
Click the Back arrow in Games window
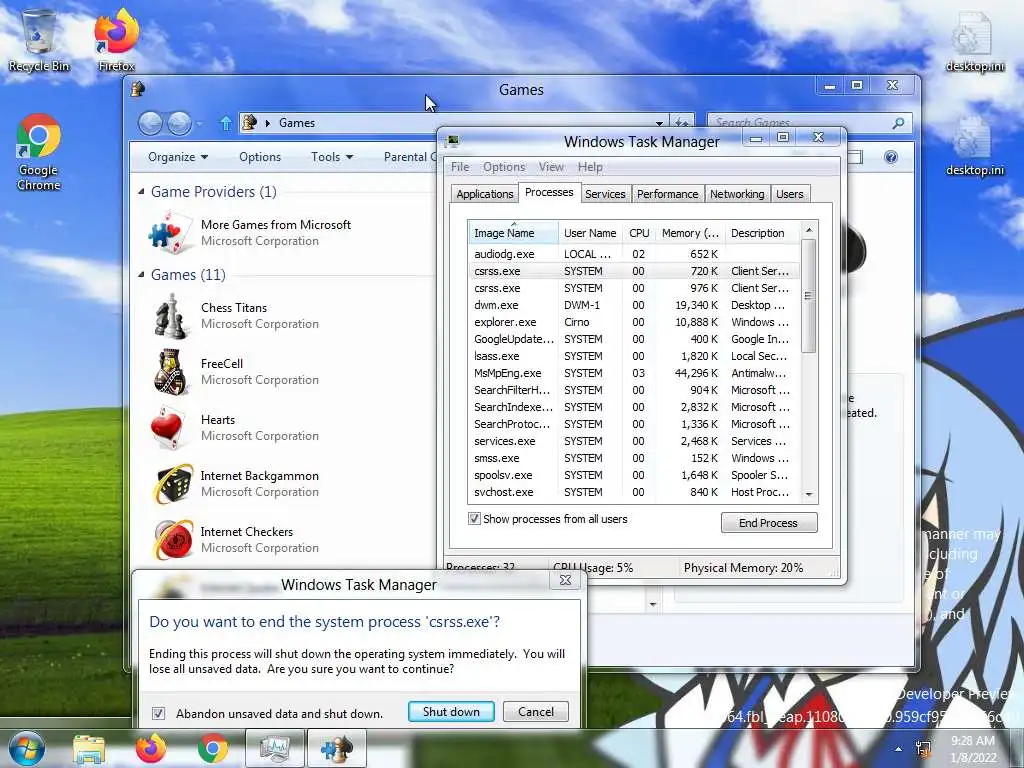tap(150, 123)
